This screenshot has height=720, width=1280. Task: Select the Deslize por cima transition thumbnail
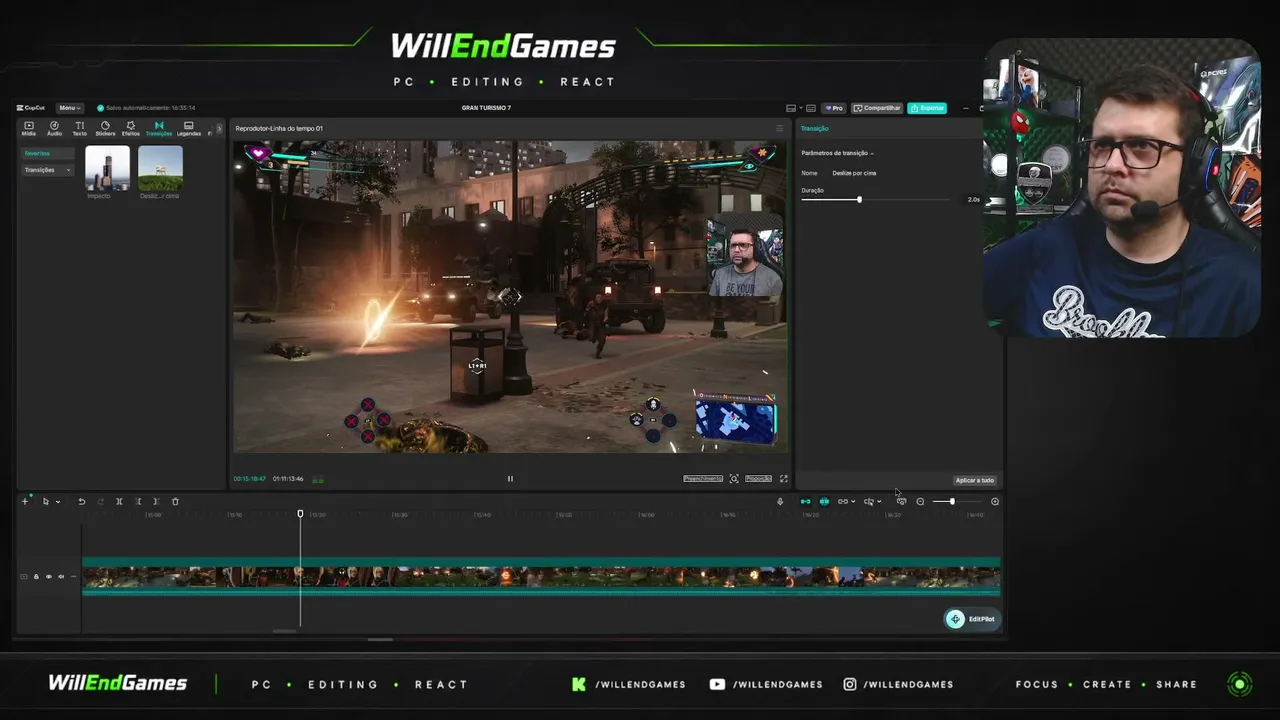click(160, 168)
